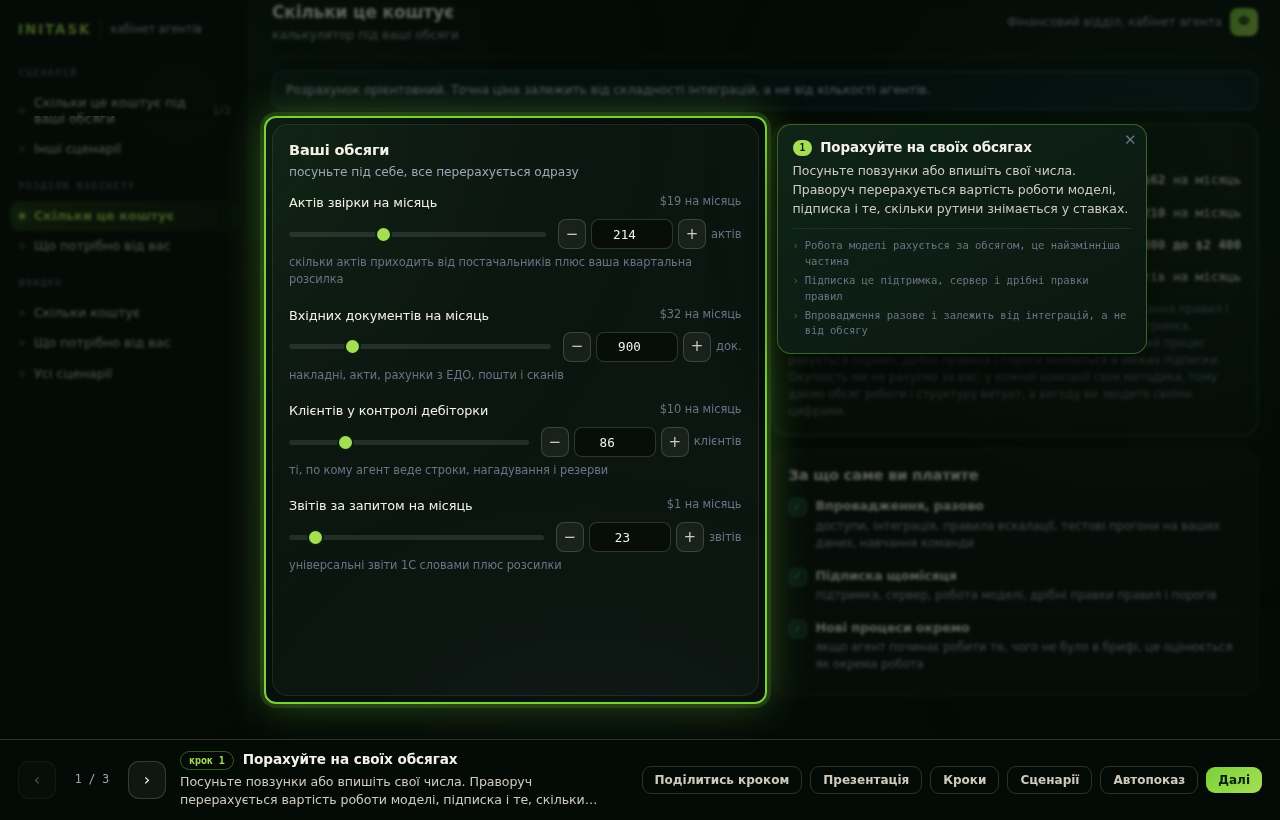Increase clients under receivables control (Клієнтів)
1280x820 pixels.
click(x=675, y=442)
